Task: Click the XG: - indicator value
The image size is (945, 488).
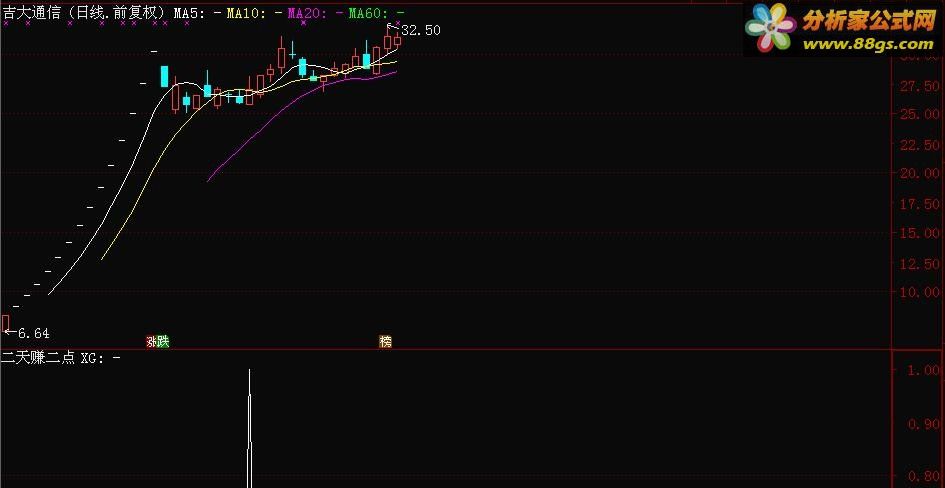Action: pyautogui.click(x=101, y=358)
